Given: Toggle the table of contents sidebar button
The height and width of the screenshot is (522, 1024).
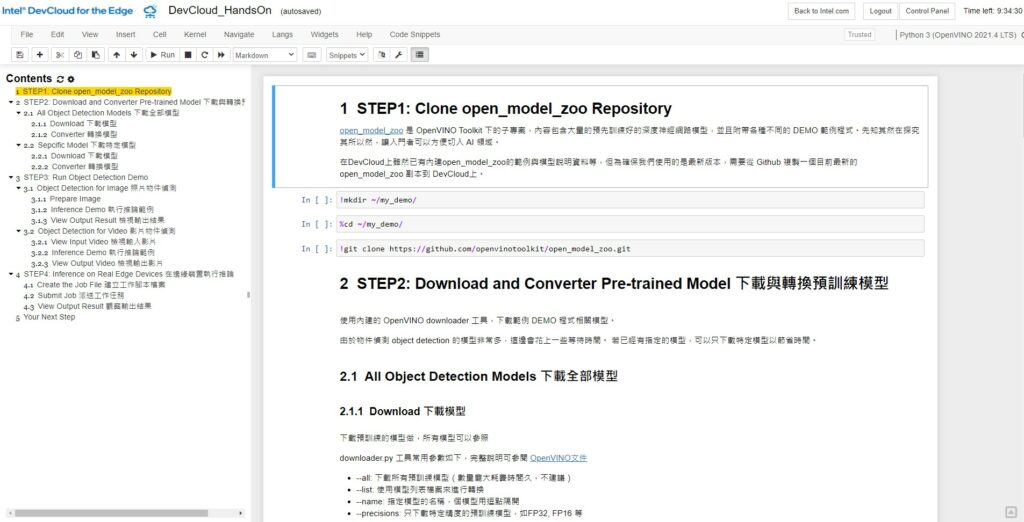Looking at the screenshot, I should pyautogui.click(x=419, y=55).
